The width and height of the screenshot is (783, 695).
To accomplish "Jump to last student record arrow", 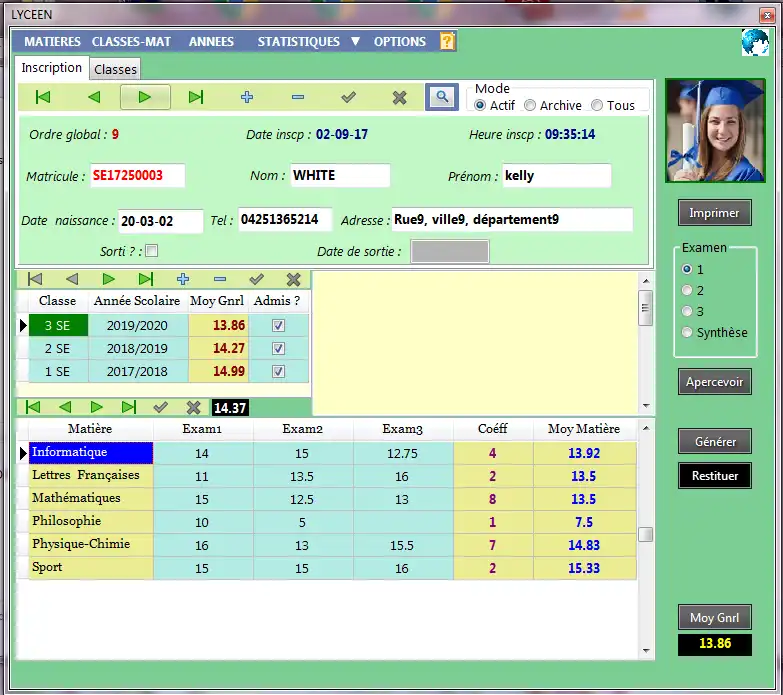I will click(196, 97).
